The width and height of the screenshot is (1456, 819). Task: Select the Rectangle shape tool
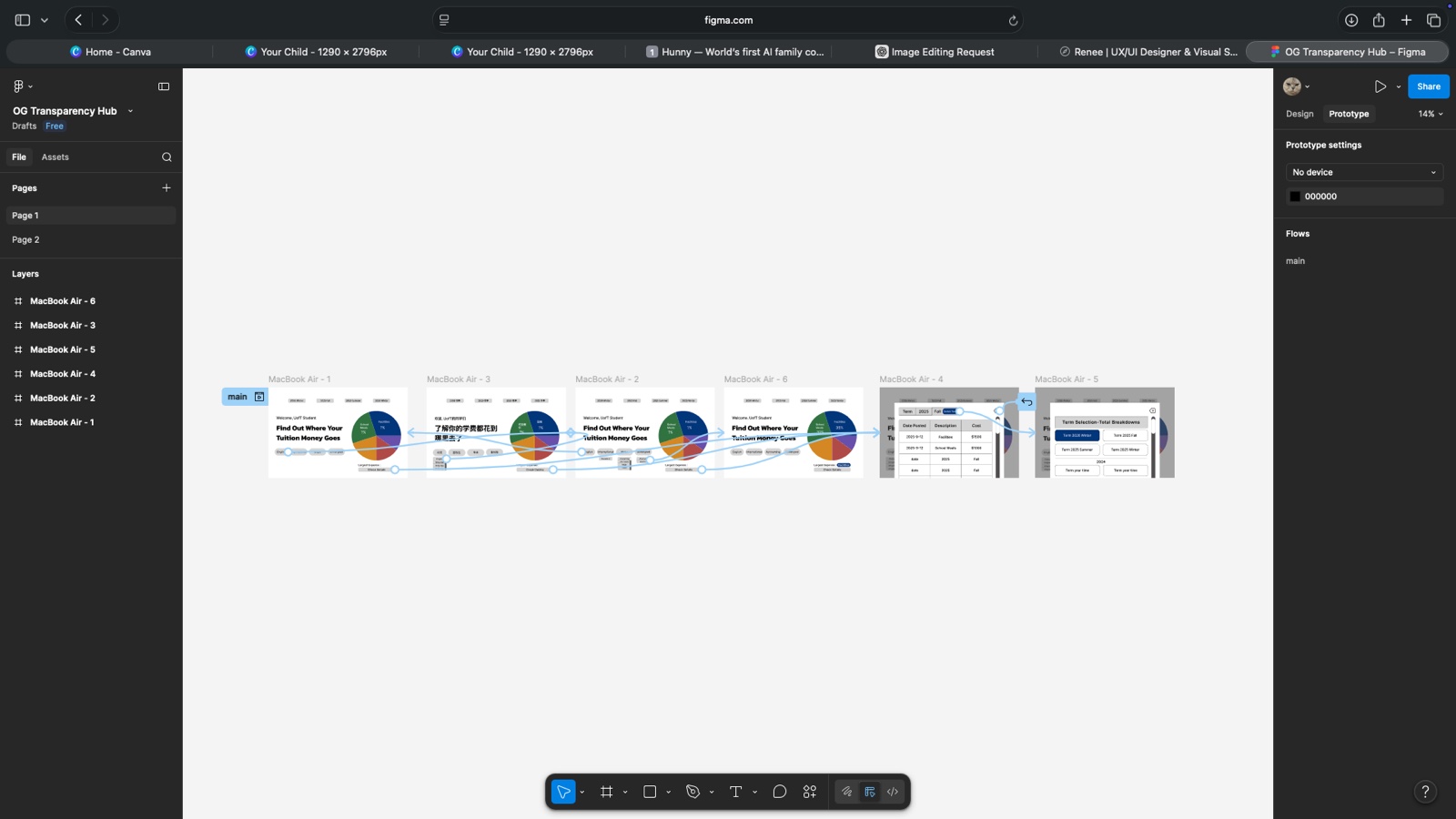point(650,792)
